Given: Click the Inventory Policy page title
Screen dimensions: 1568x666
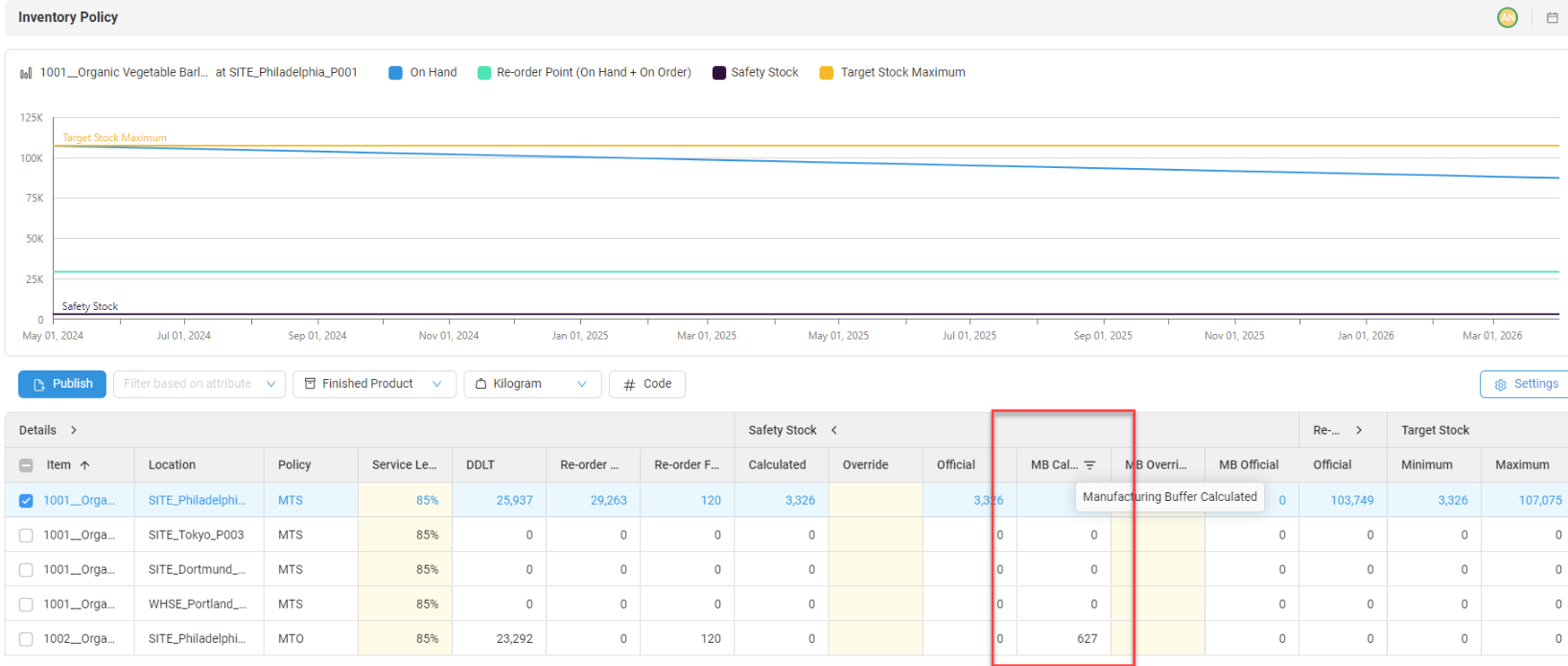Looking at the screenshot, I should click(x=68, y=17).
